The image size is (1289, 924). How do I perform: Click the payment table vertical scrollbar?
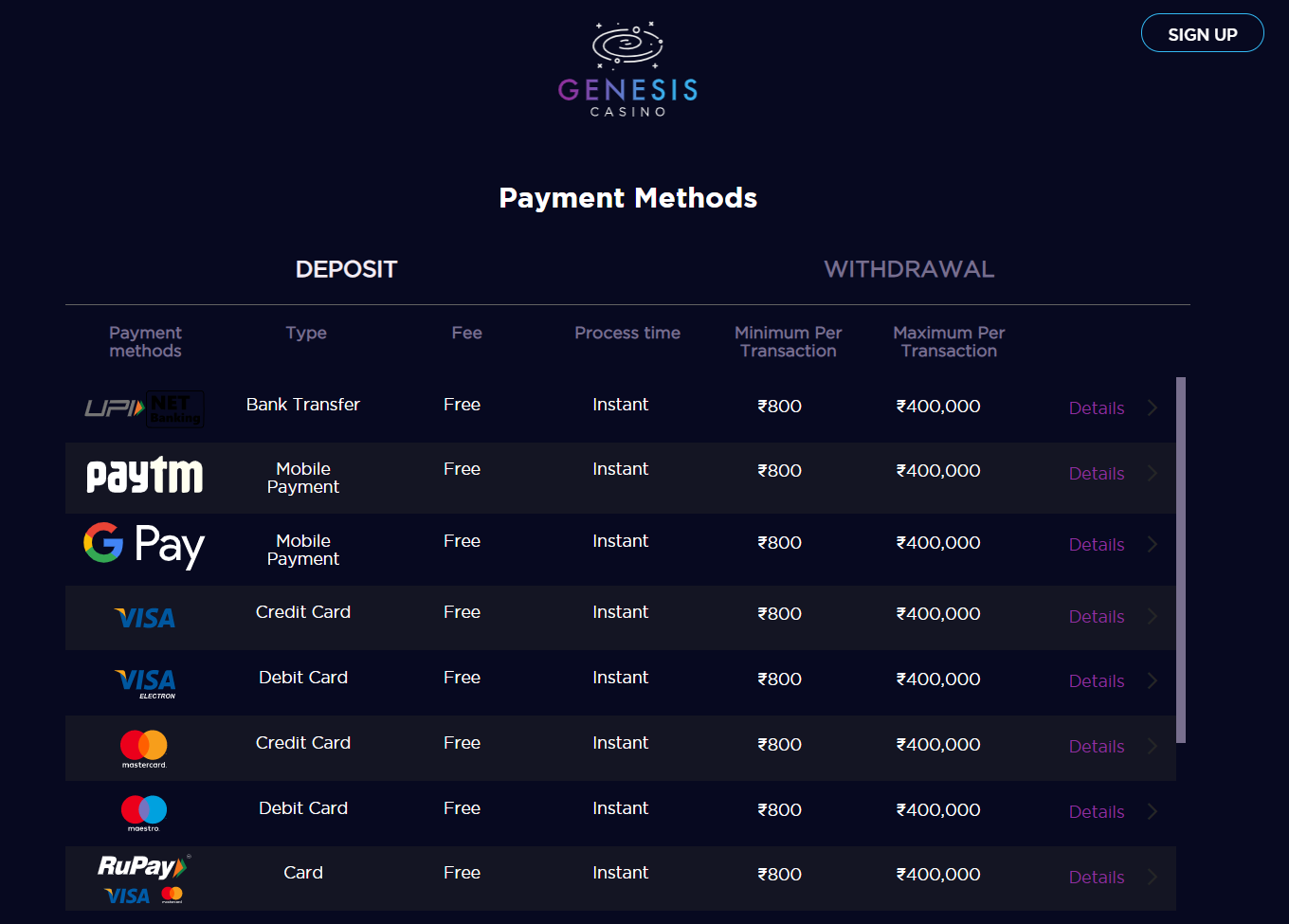(x=1181, y=559)
